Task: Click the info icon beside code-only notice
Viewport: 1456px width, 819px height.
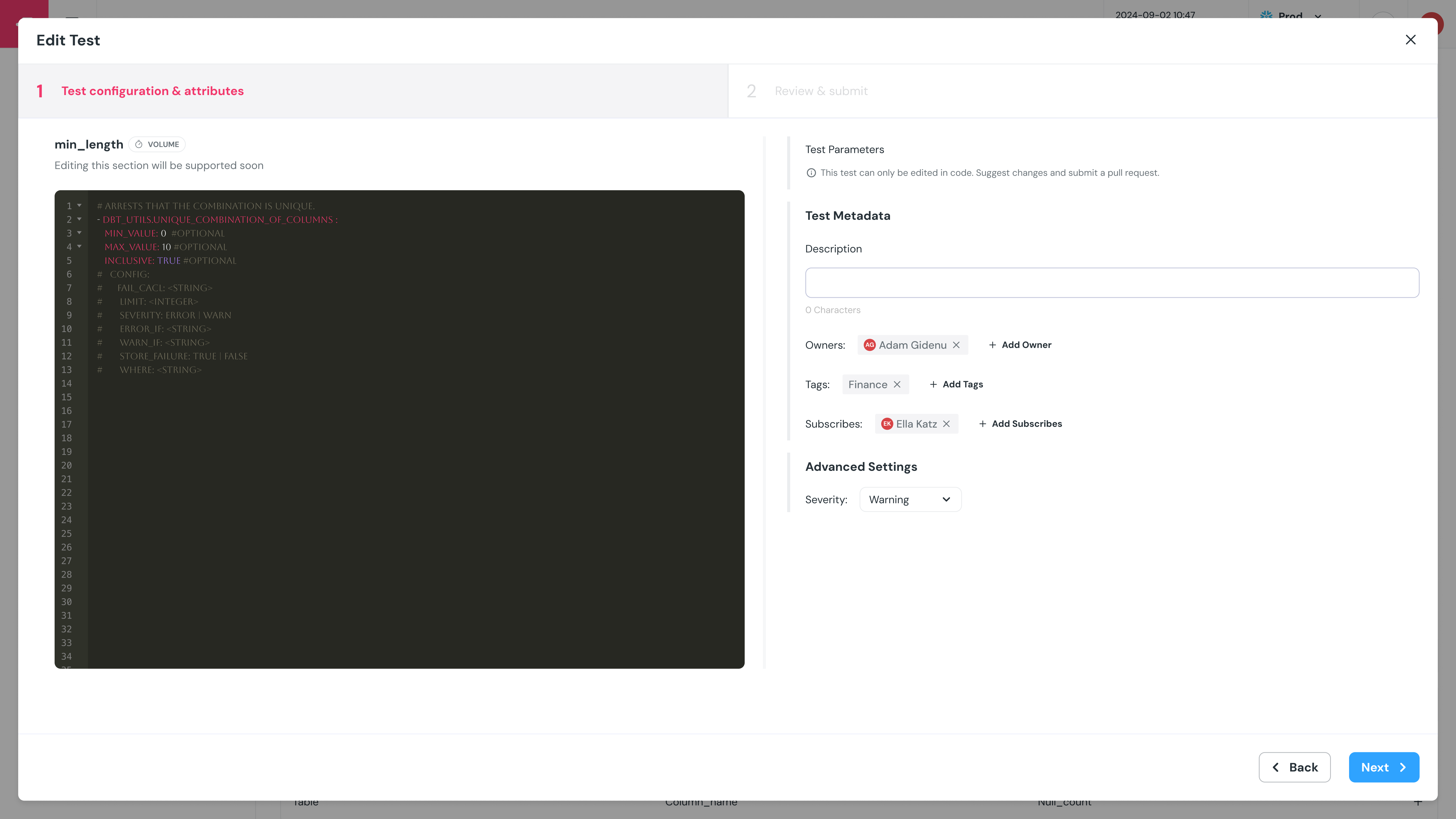Action: pos(811,173)
